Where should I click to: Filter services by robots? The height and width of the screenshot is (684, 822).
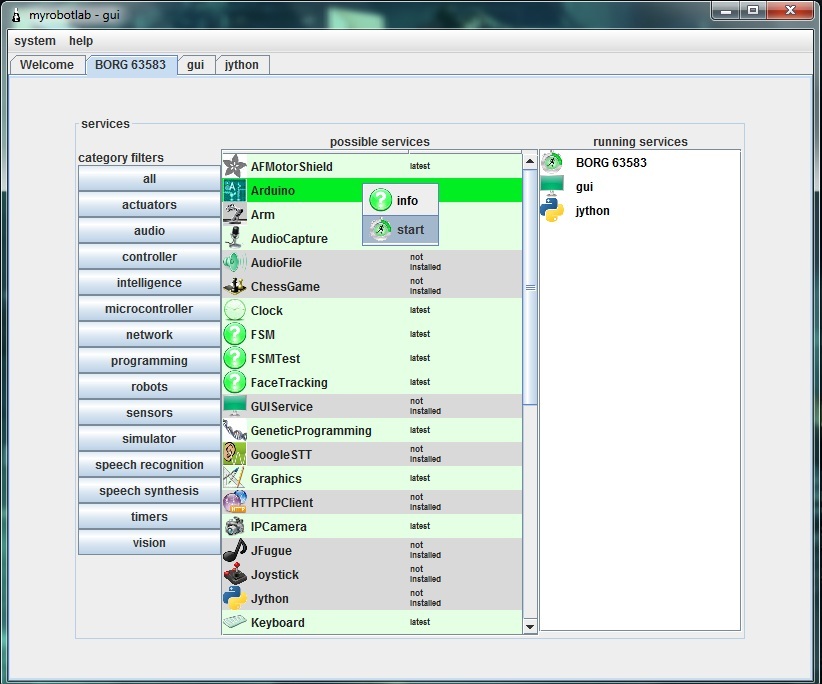click(x=149, y=387)
